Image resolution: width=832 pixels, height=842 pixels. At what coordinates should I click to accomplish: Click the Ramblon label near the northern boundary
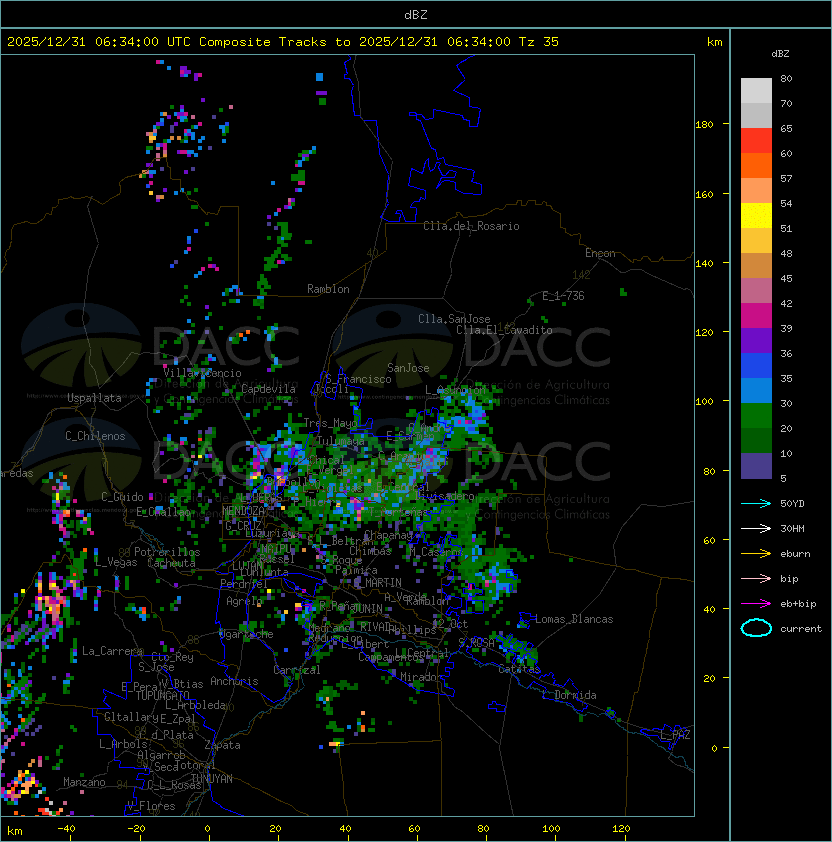pos(328,289)
